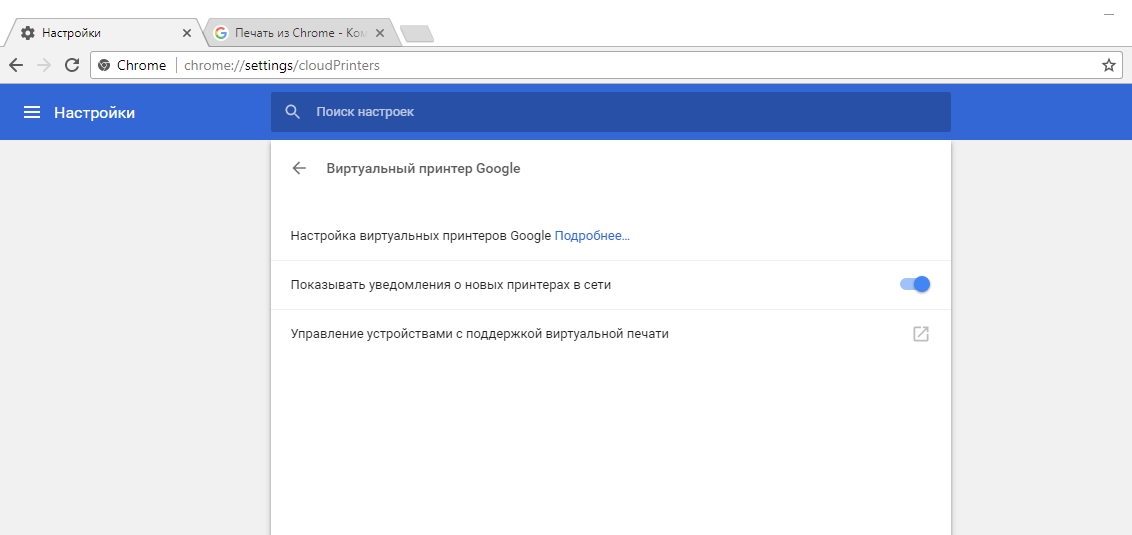Viewport: 1132px width, 535px height.
Task: Open the Подробнее… link
Action: (592, 235)
